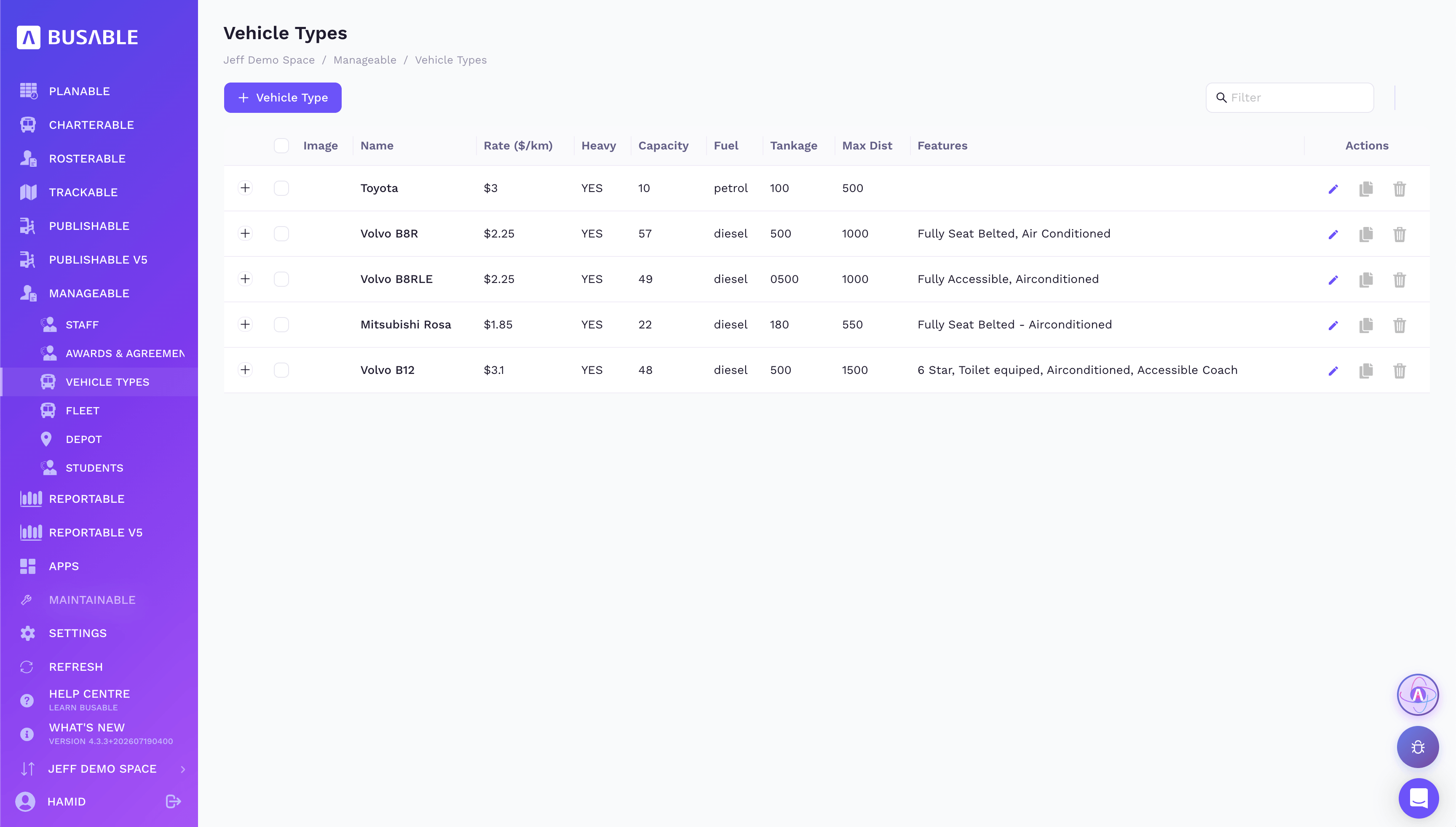Open the chat support bubble
The height and width of the screenshot is (827, 1456).
tap(1419, 798)
